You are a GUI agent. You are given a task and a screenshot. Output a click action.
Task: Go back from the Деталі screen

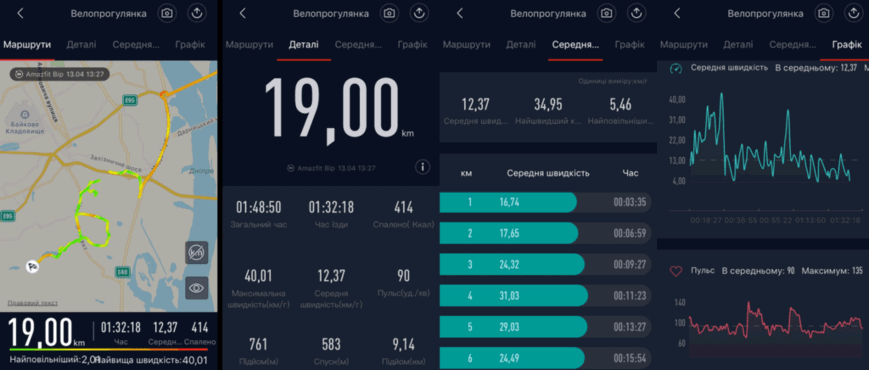[x=242, y=13]
